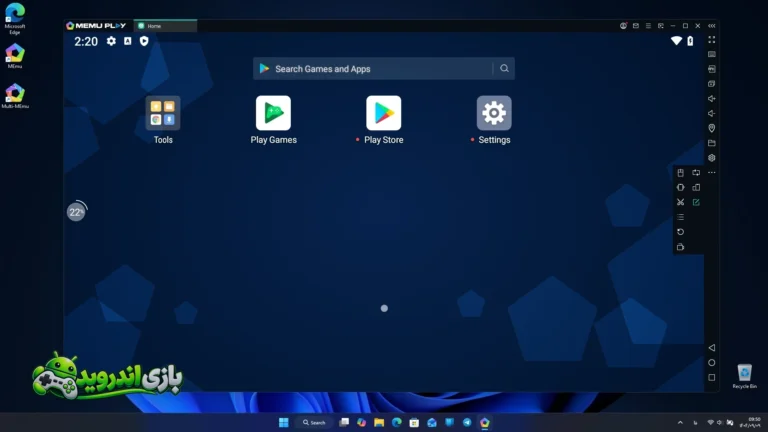Viewport: 768px width, 432px height.
Task: Open the MEmu desktop shortcut
Action: click(15, 56)
